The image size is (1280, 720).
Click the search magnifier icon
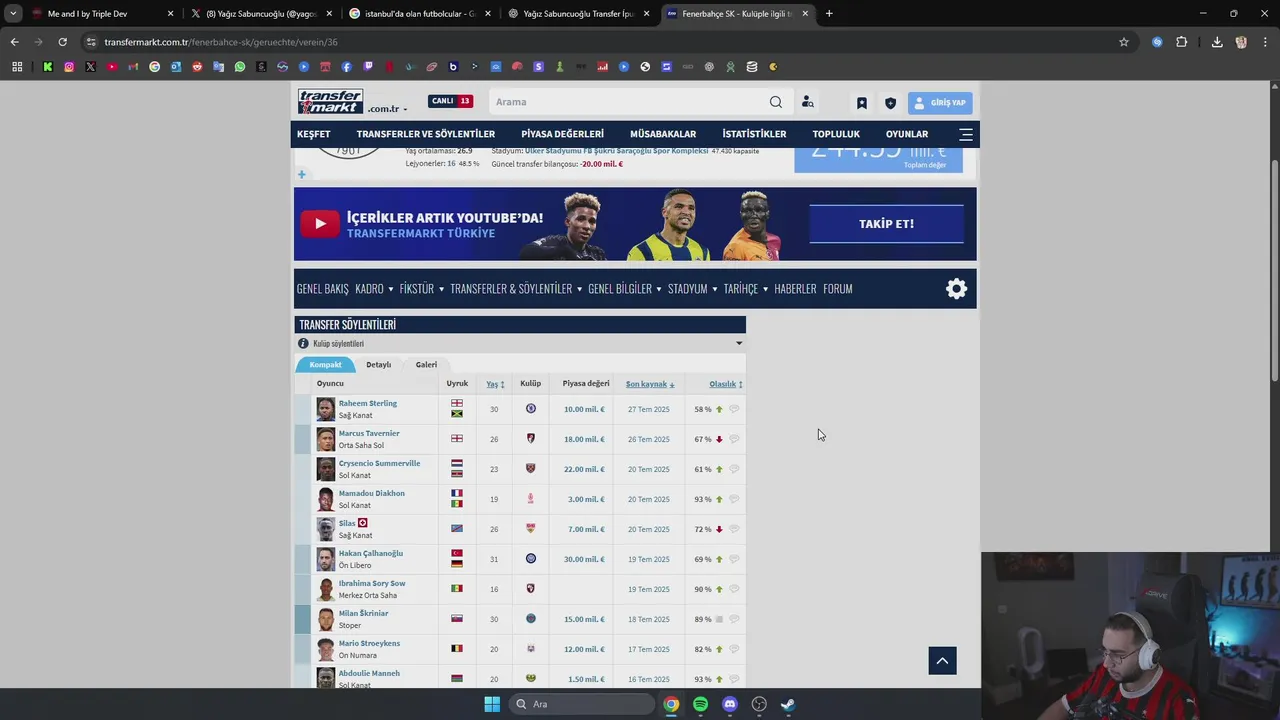click(776, 102)
